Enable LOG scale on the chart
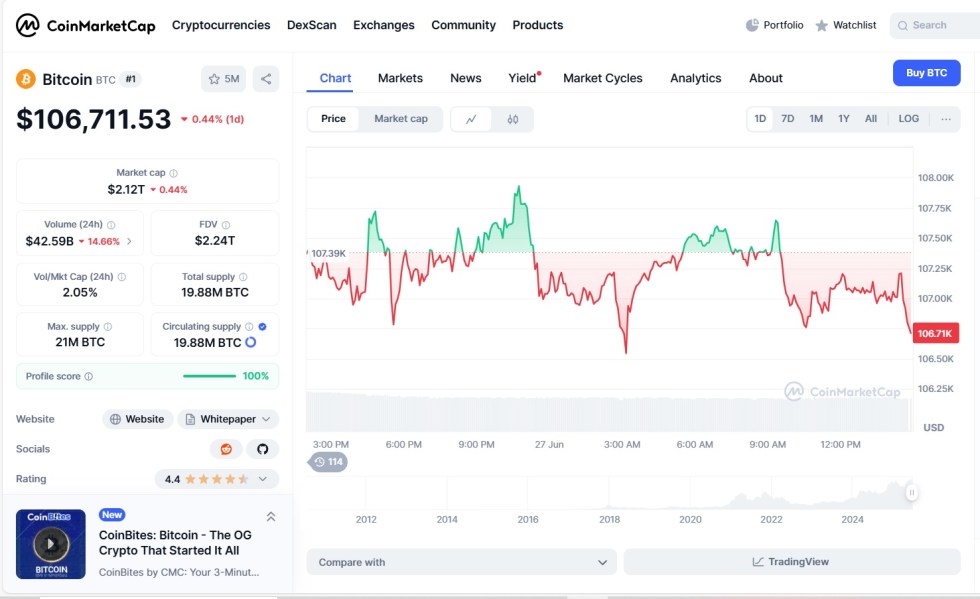 pyautogui.click(x=908, y=119)
